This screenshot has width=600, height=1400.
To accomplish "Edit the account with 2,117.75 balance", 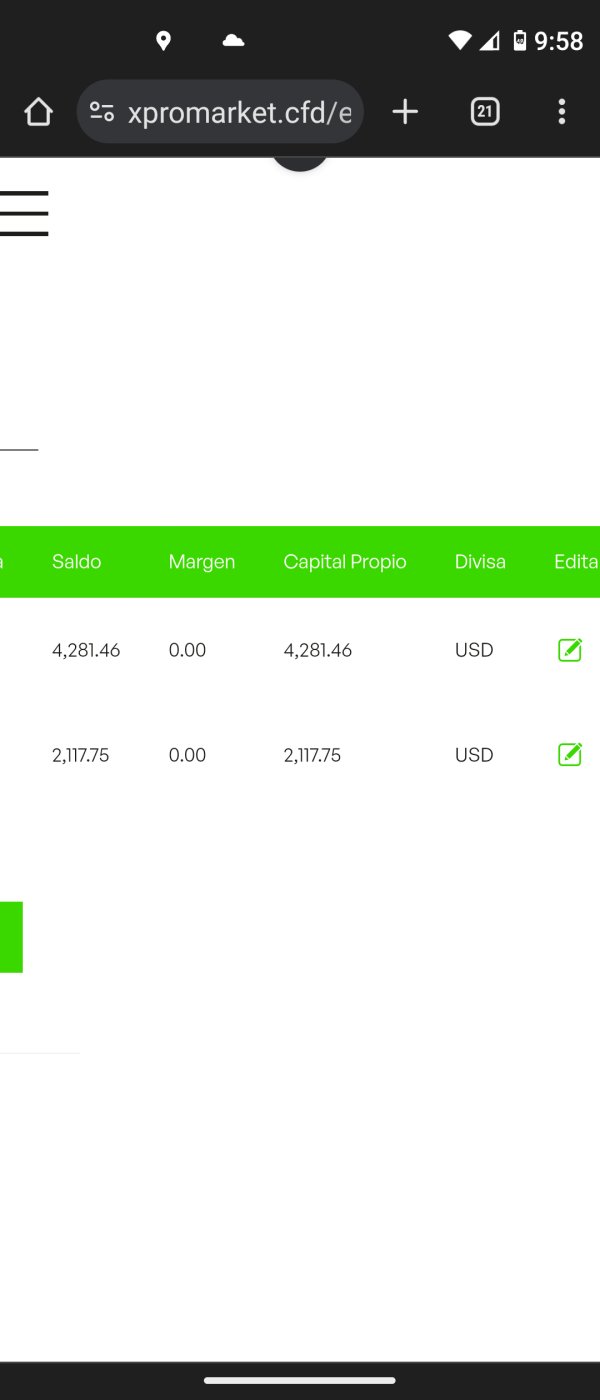I will [x=570, y=755].
